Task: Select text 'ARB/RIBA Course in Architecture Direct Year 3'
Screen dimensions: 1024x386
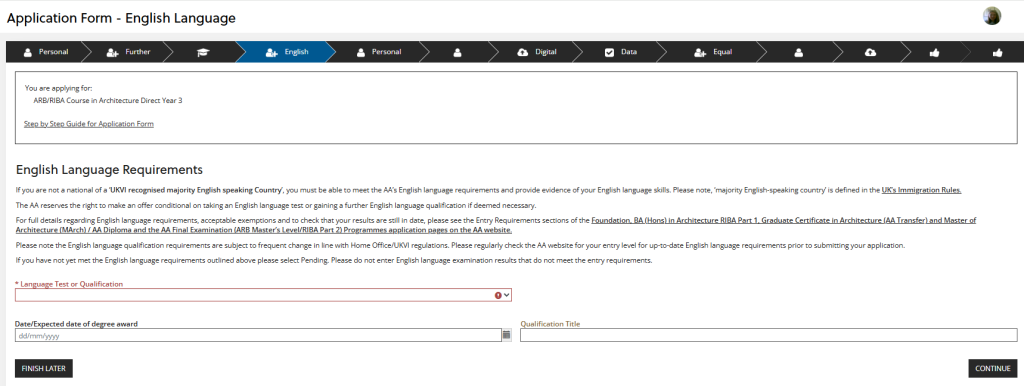Action: (x=108, y=101)
